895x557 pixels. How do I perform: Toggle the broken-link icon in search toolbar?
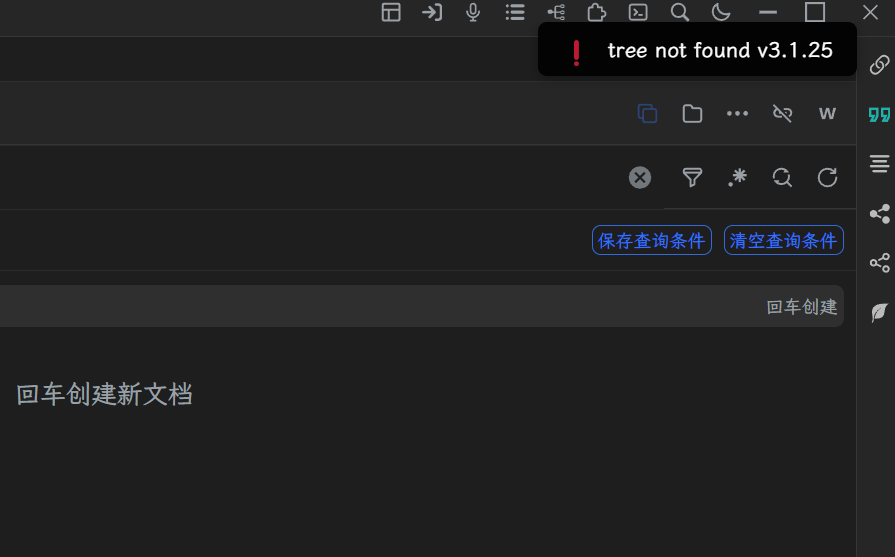(783, 113)
